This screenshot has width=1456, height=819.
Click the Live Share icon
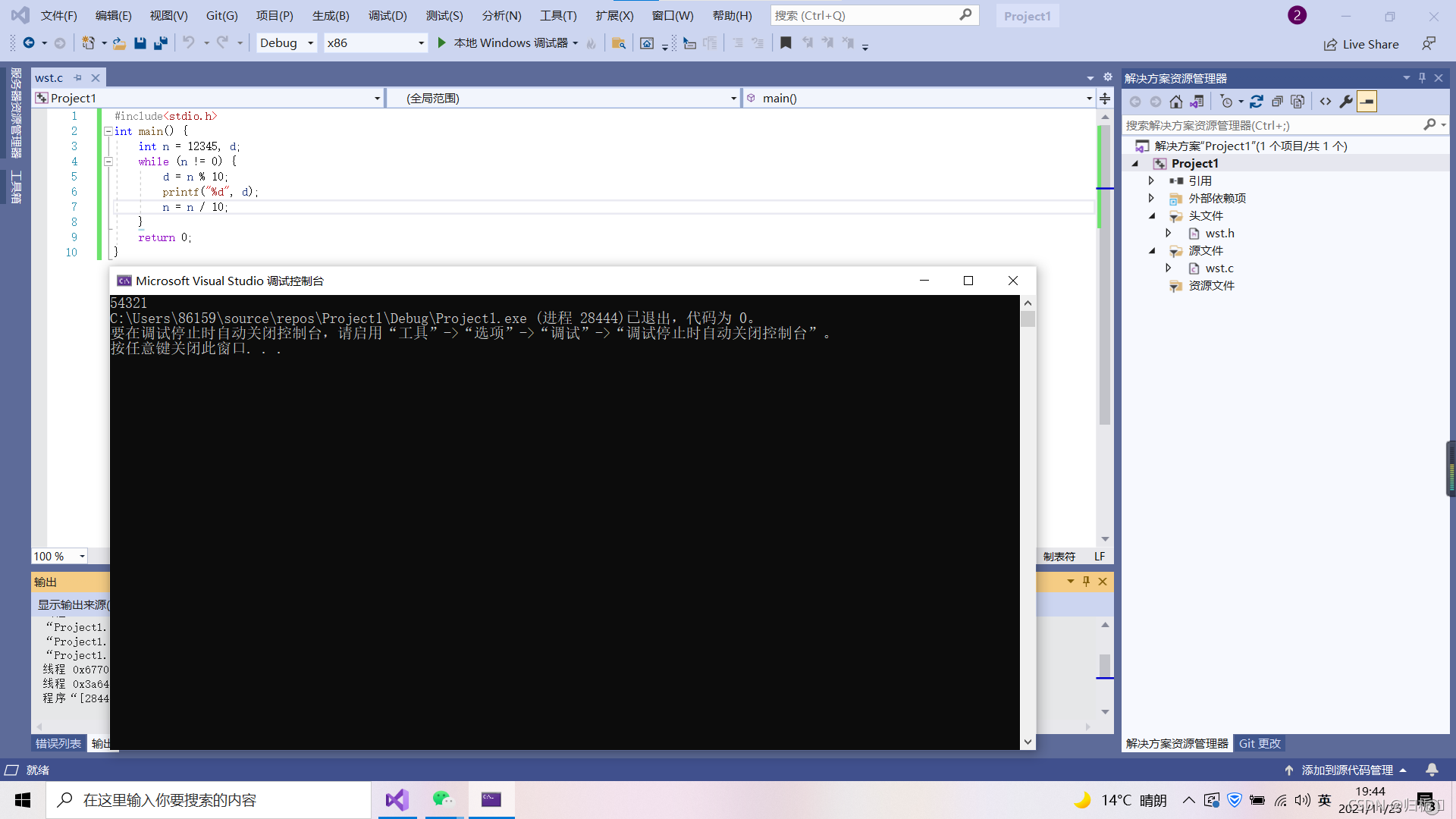pos(1330,45)
